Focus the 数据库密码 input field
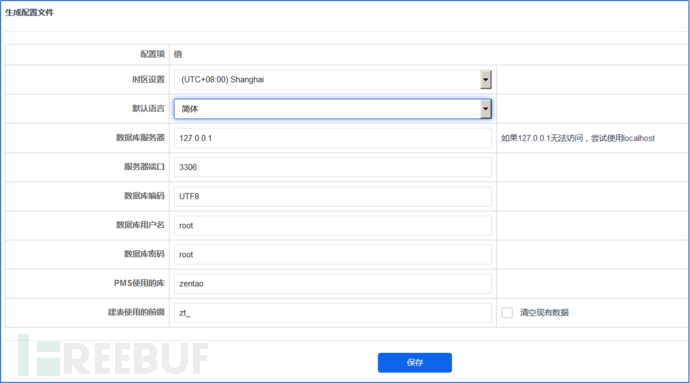This screenshot has height=383, width=690. pos(333,254)
